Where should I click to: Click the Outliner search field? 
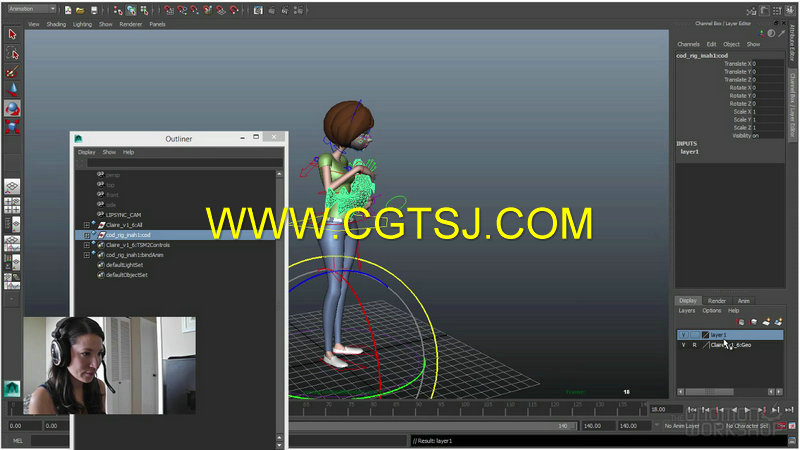pyautogui.click(x=184, y=163)
